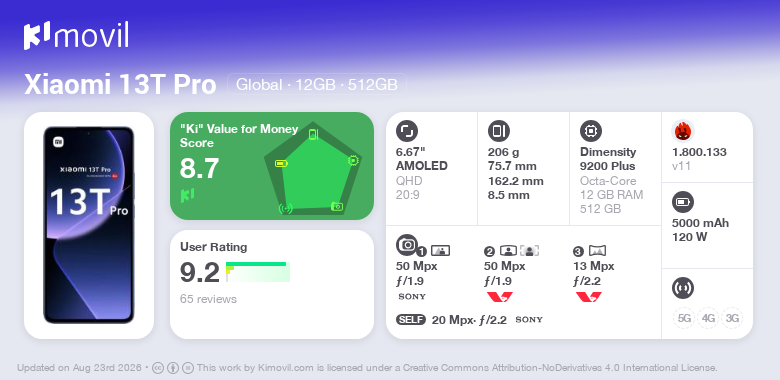Click the 5G network badge

pos(684,318)
